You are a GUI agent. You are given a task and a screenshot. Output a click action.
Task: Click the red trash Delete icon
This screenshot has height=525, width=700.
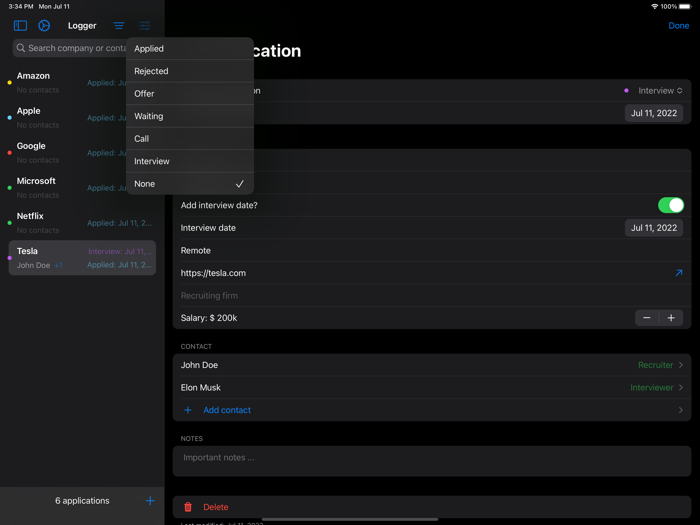pos(188,507)
